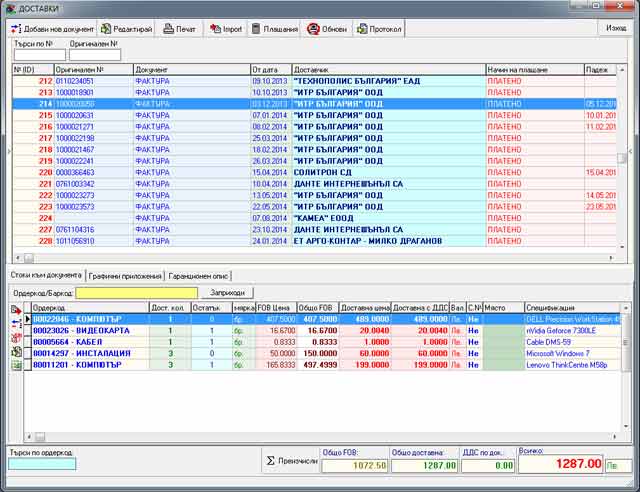
Task: Click the 'Оригинален №' input field
Action: [87, 56]
